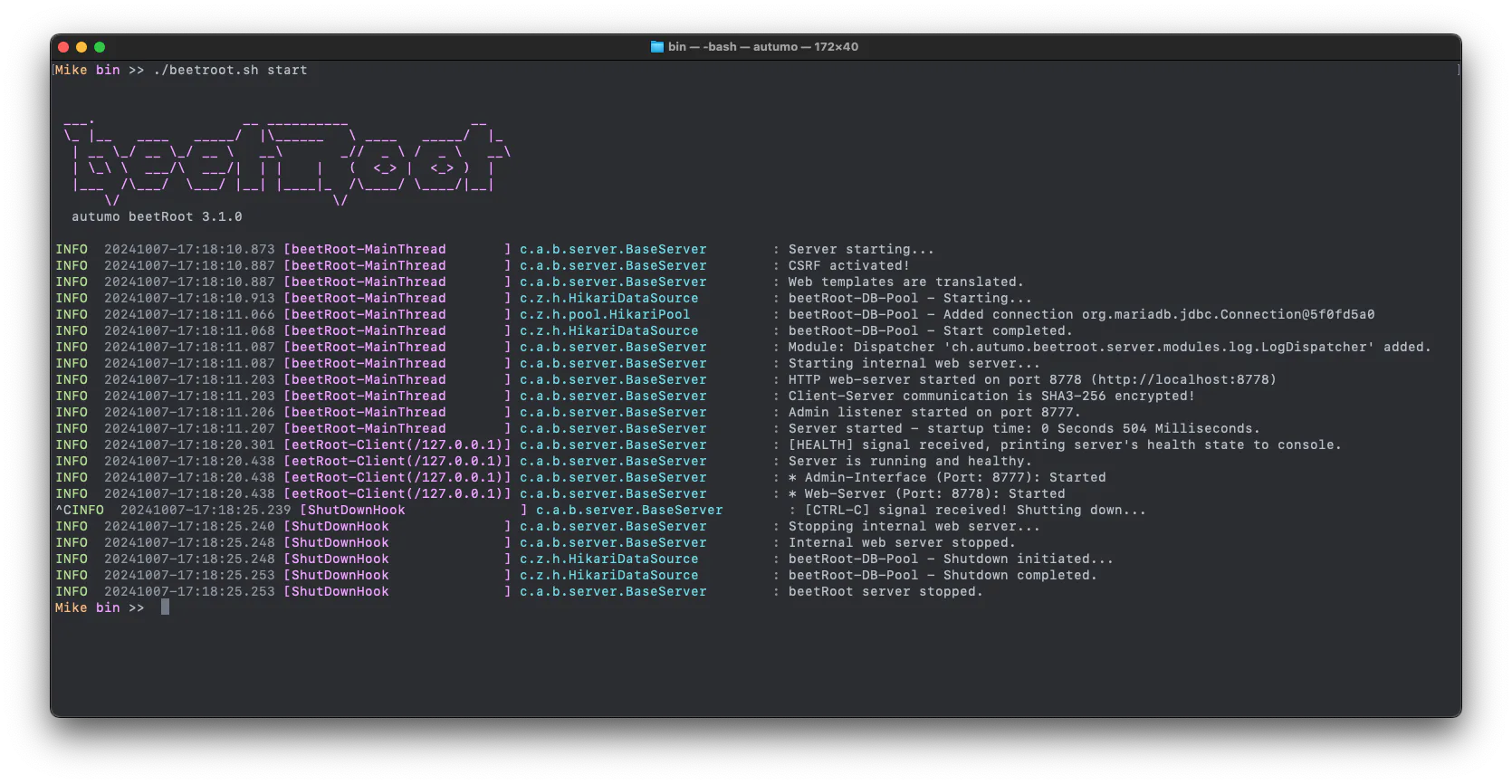Viewport: 1512px width, 784px height.
Task: Click the 'http://localhost:8778' URL text
Action: [x=1183, y=379]
